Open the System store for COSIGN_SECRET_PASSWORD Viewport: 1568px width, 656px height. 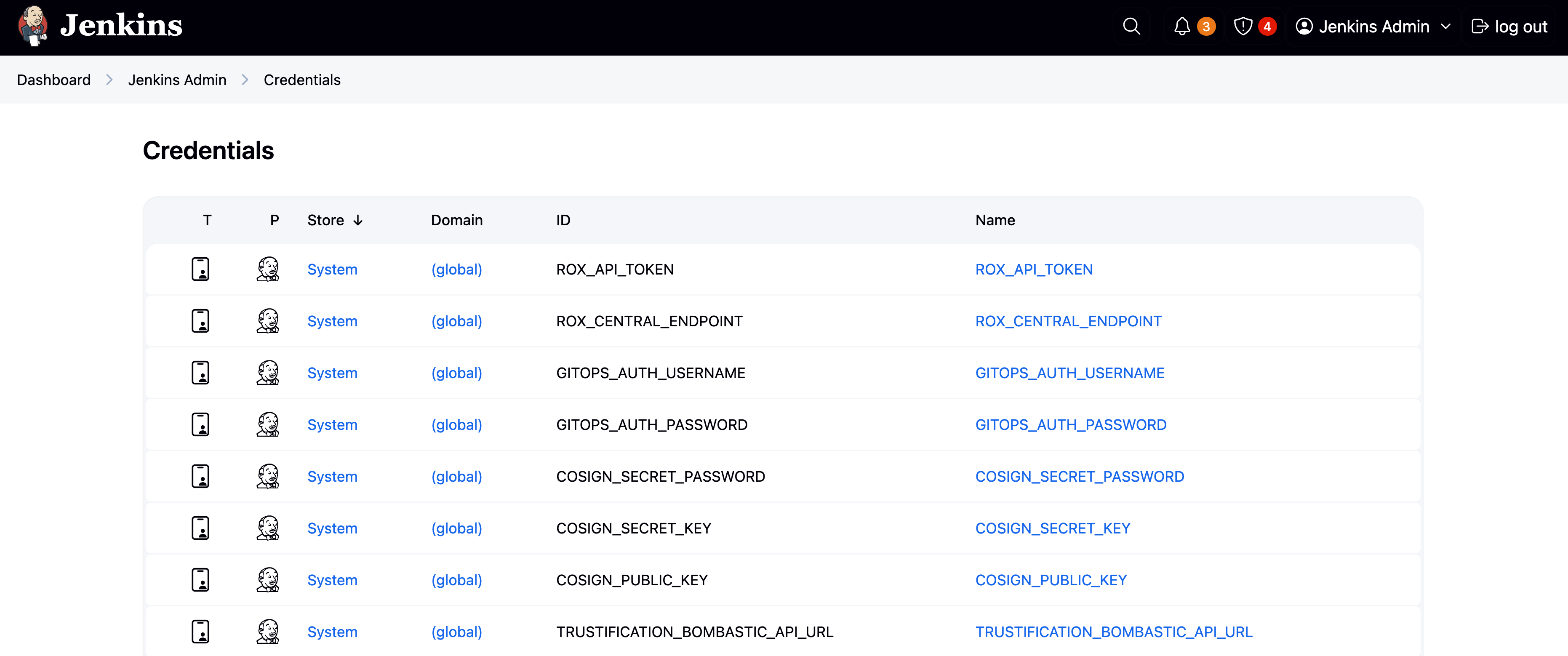tap(332, 477)
